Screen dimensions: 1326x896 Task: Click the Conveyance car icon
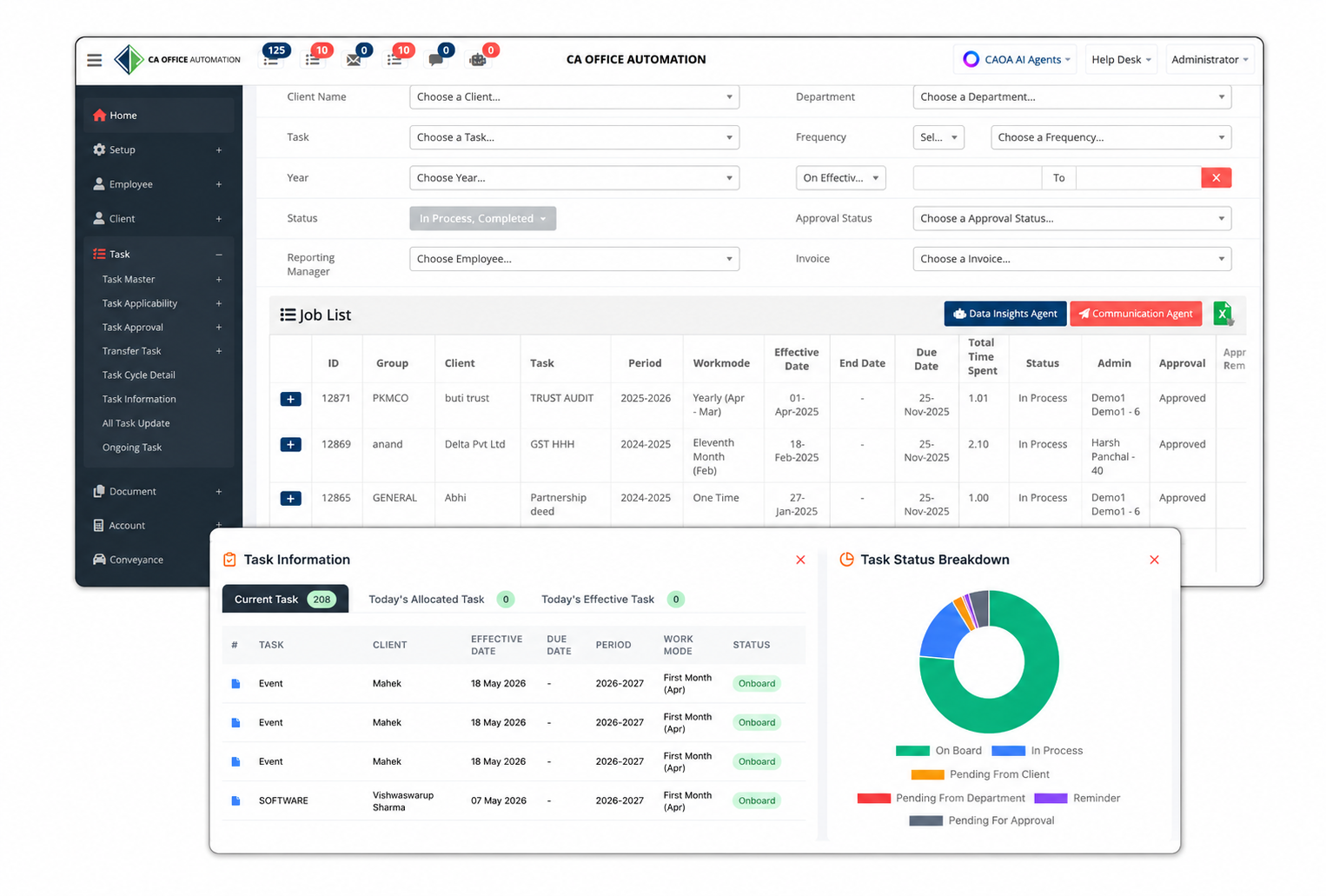(99, 560)
